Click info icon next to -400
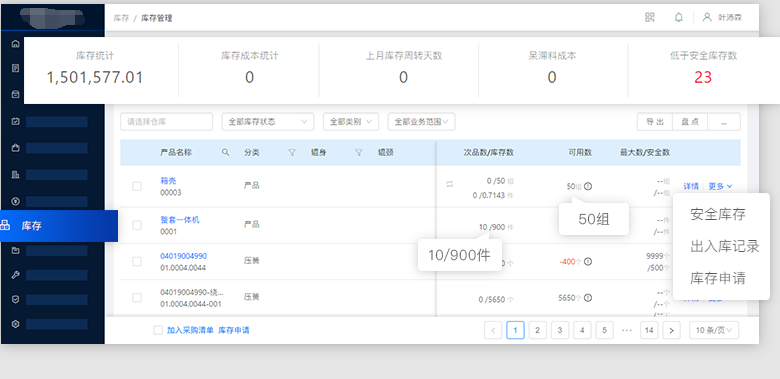The width and height of the screenshot is (780, 379). click(x=588, y=262)
